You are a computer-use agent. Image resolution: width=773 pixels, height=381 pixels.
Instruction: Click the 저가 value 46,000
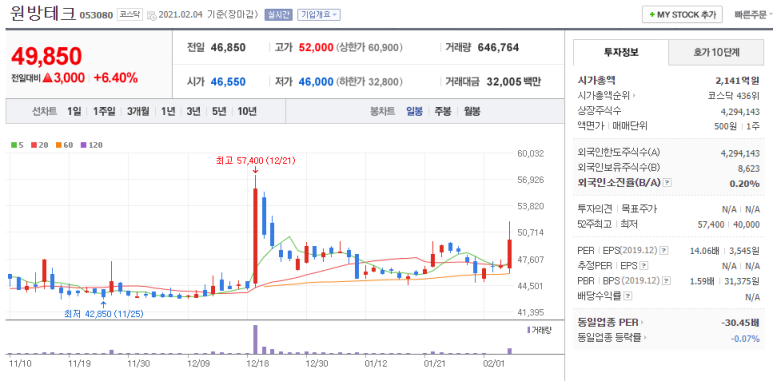tap(316, 82)
